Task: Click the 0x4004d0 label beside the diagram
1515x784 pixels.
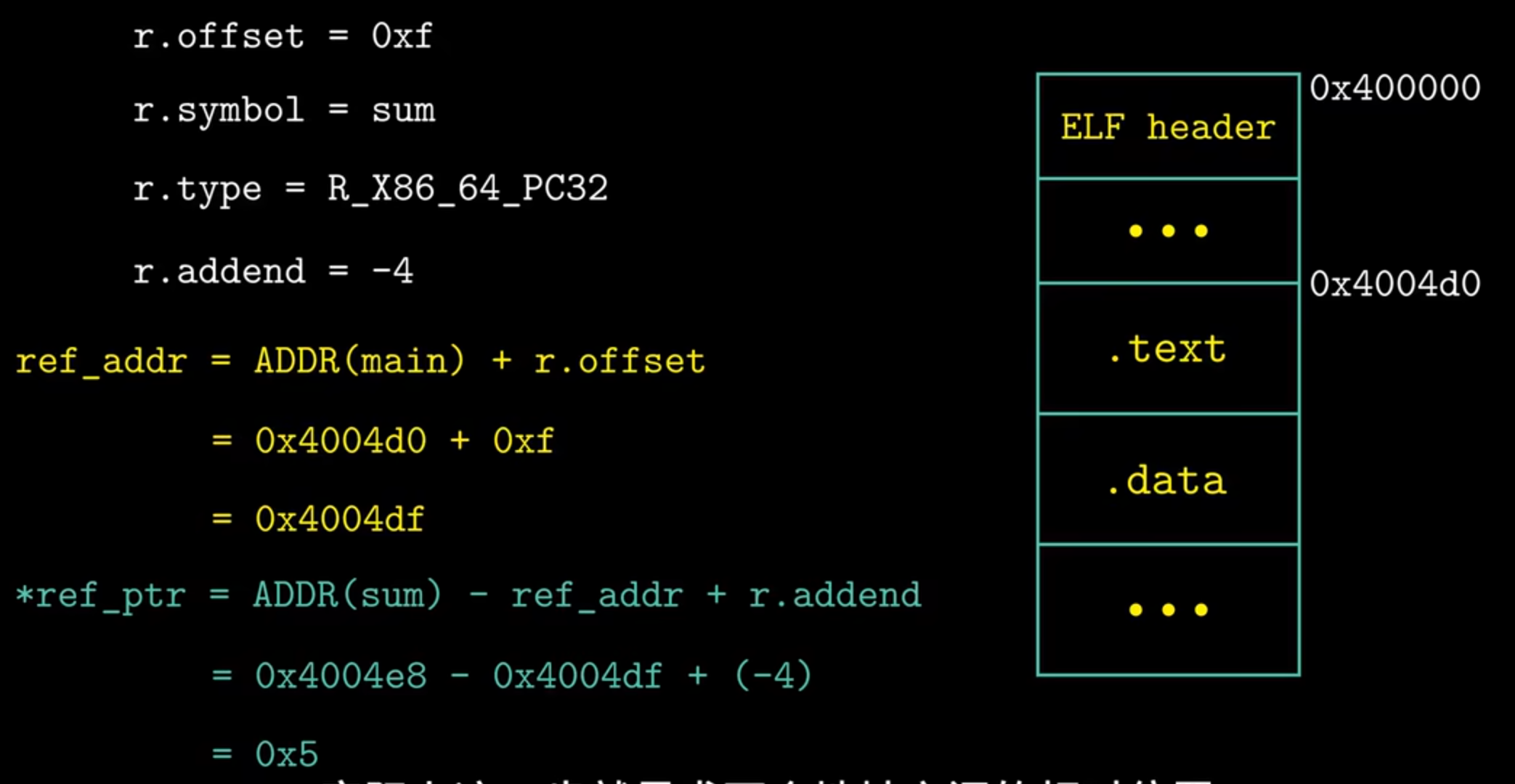Action: pos(1394,284)
